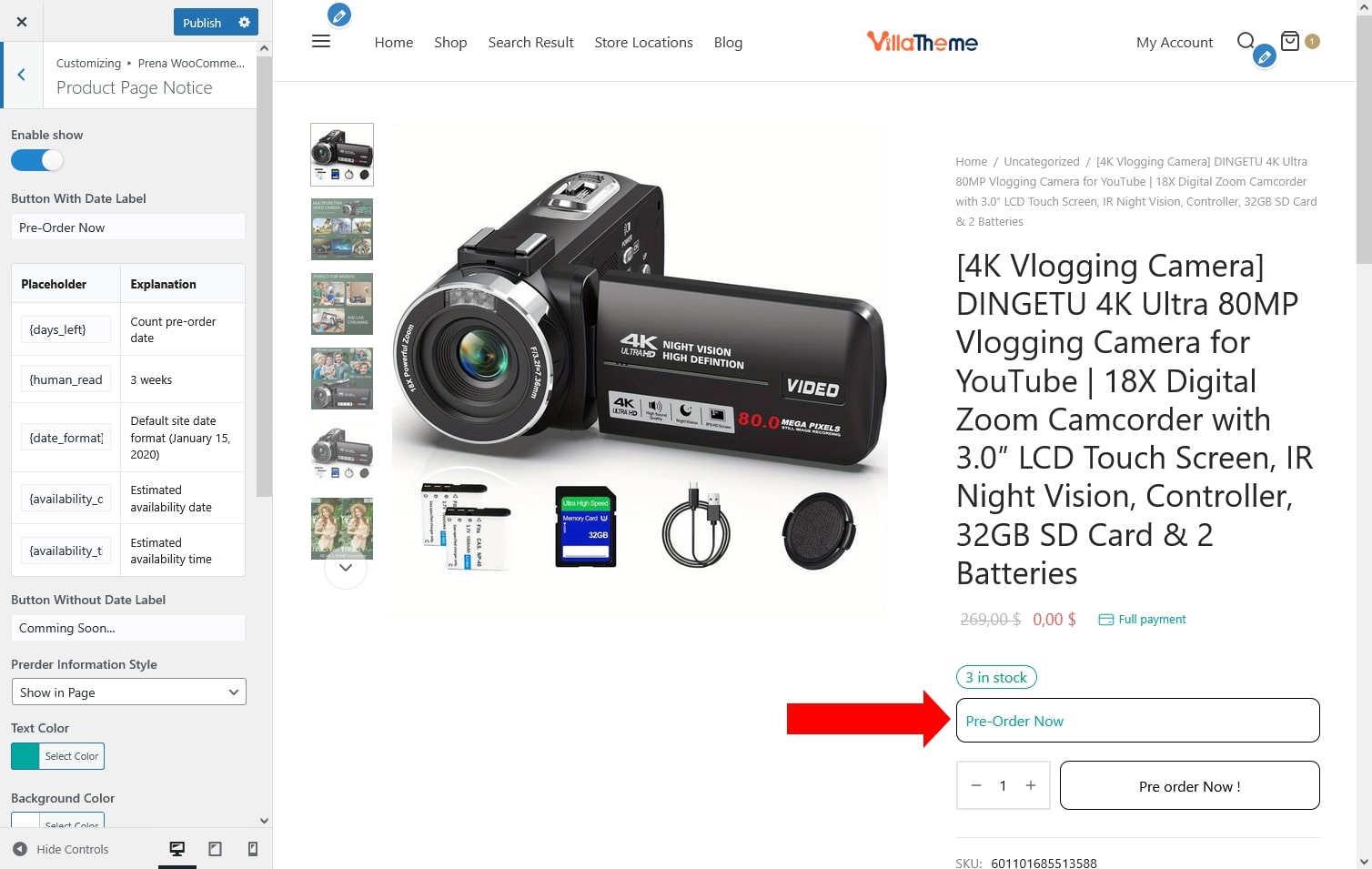Click the Publish button
Screen dimensions: 1372x869
[x=202, y=22]
